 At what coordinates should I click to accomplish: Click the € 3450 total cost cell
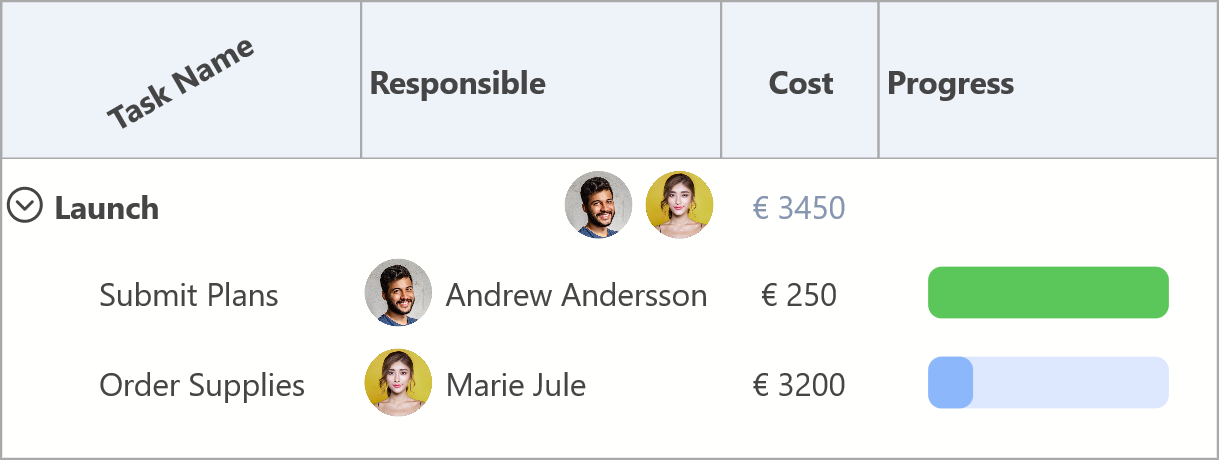tap(798, 208)
